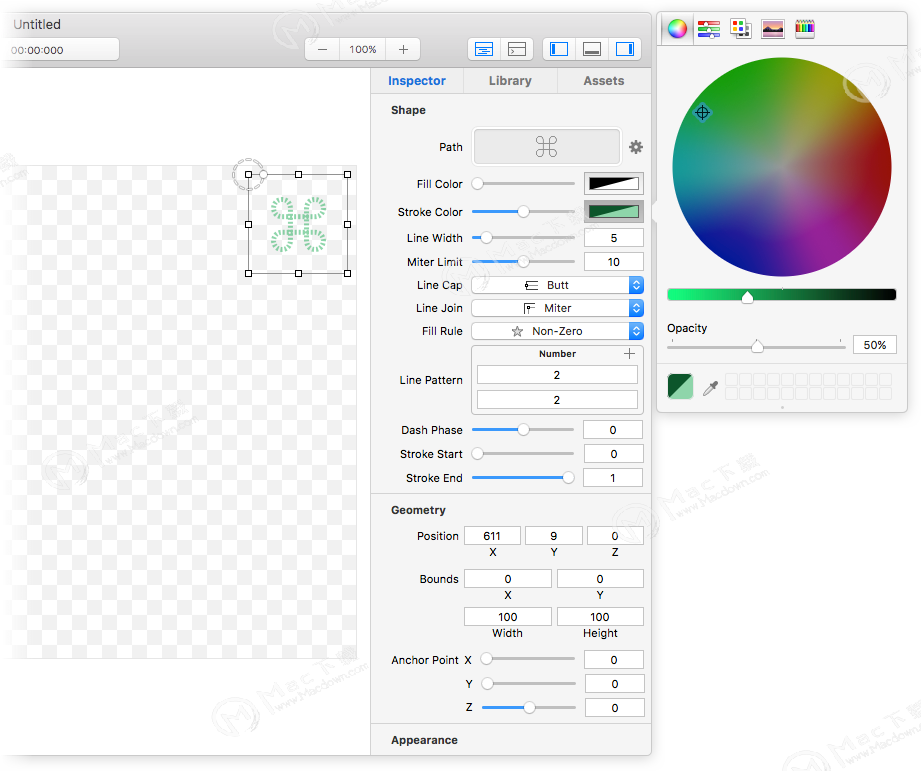Image resolution: width=921 pixels, height=771 pixels.
Task: Open the color wheel picker tab
Action: 677,28
